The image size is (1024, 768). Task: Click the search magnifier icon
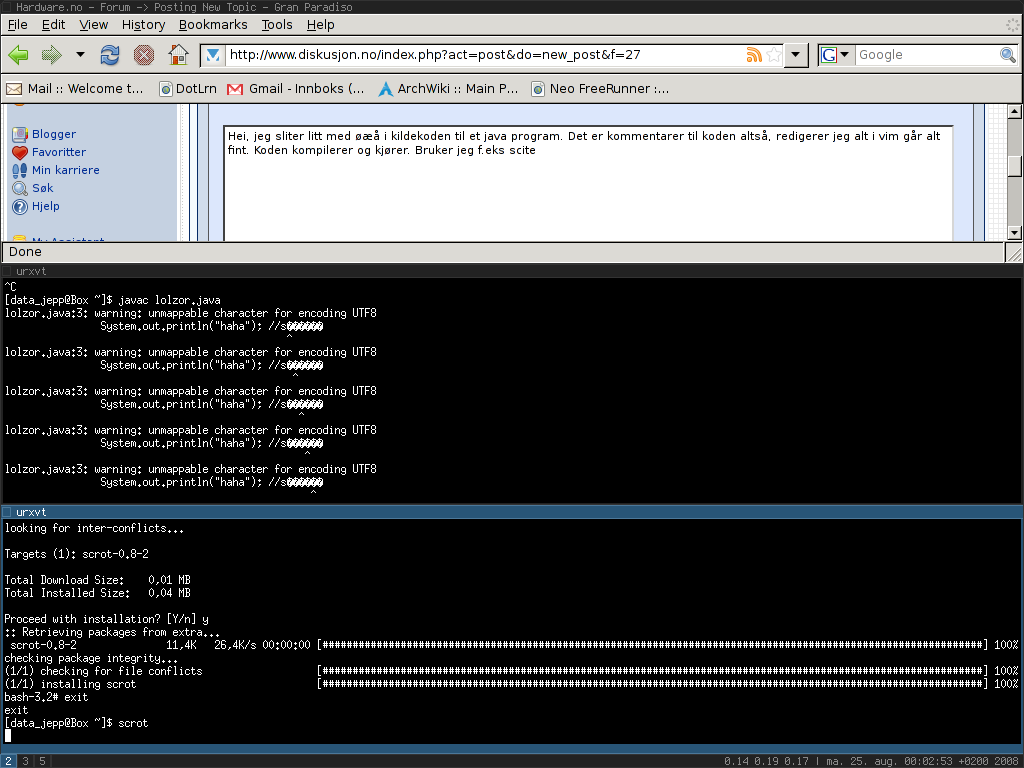point(1008,55)
